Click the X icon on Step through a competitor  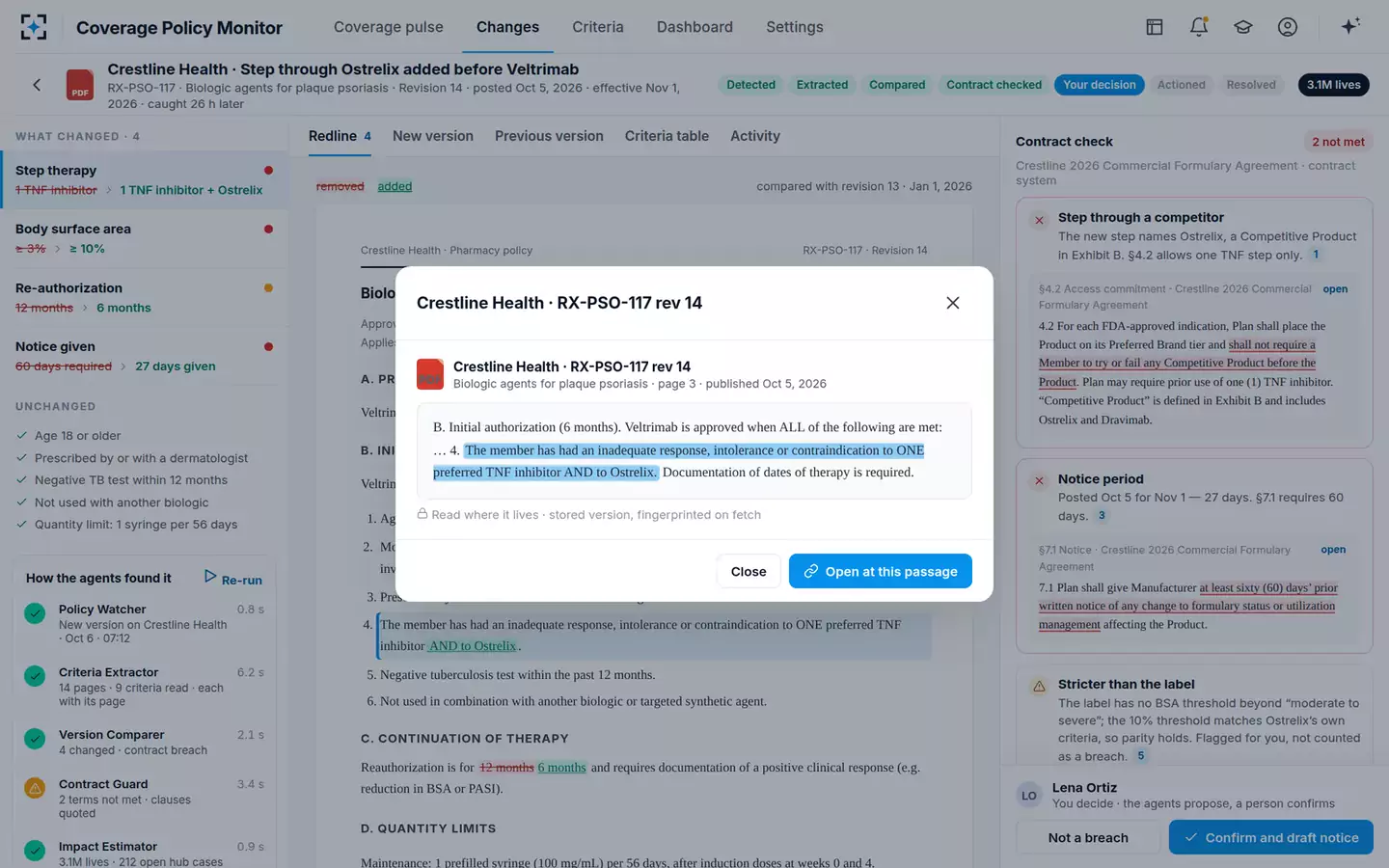pyautogui.click(x=1040, y=220)
